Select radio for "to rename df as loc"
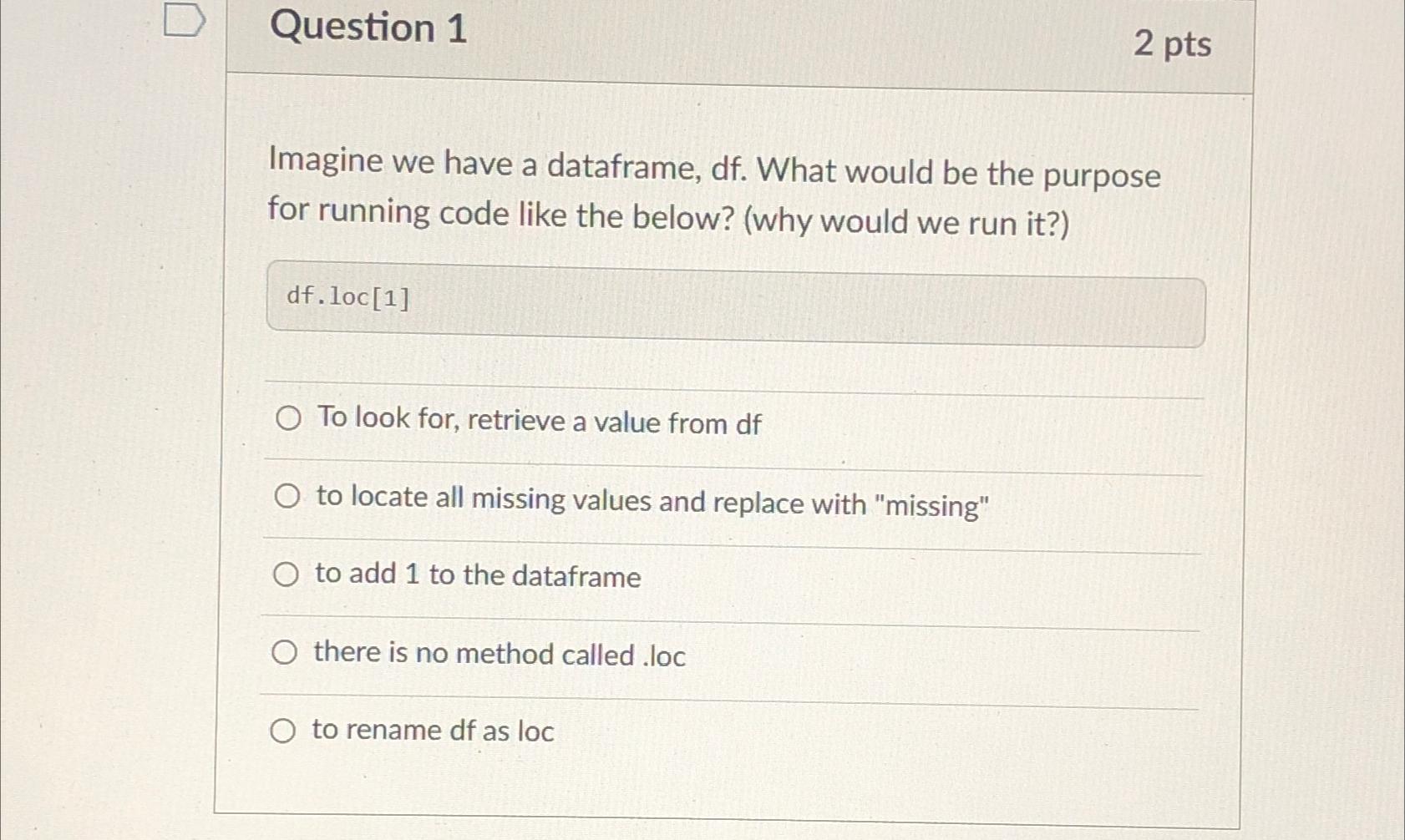The width and height of the screenshot is (1405, 840). click(x=287, y=731)
